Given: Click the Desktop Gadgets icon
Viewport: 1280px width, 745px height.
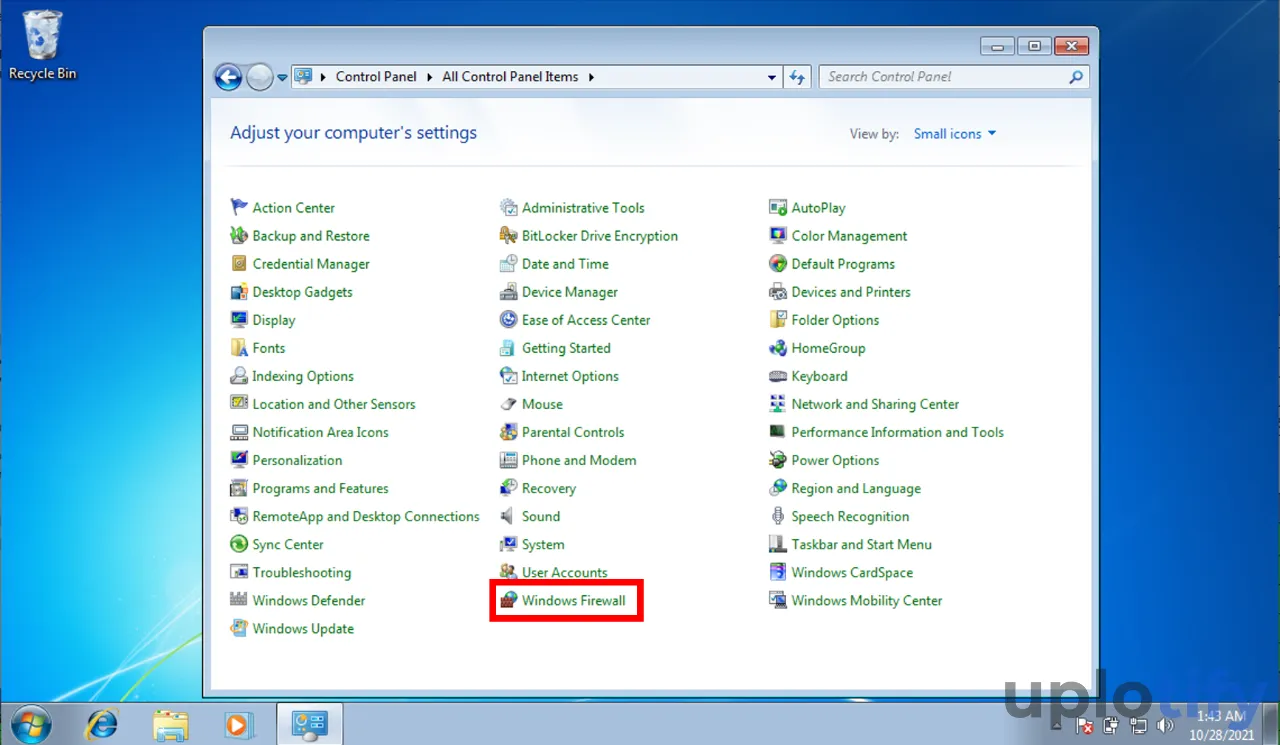Looking at the screenshot, I should pyautogui.click(x=239, y=291).
